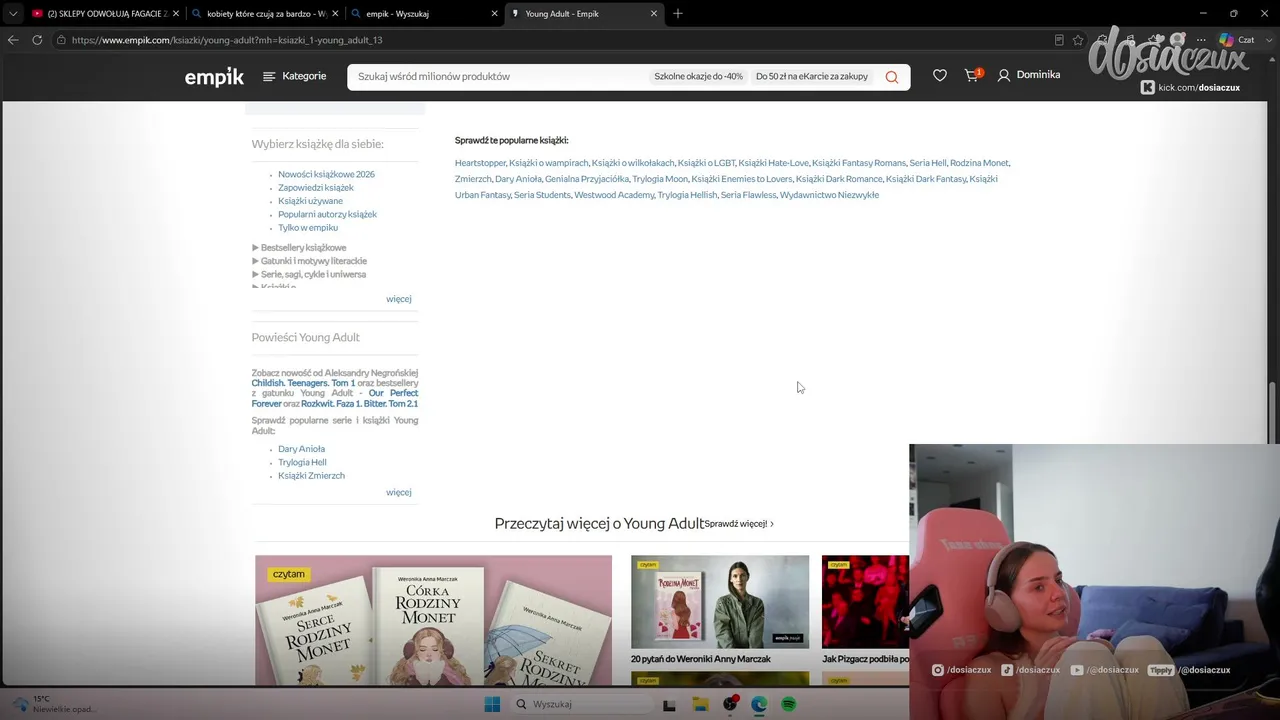Viewport: 1280px width, 720px height.
Task: Open 'Rozkwit. Faza 1. Bitter. Tom 2.1' link
Action: [360, 404]
